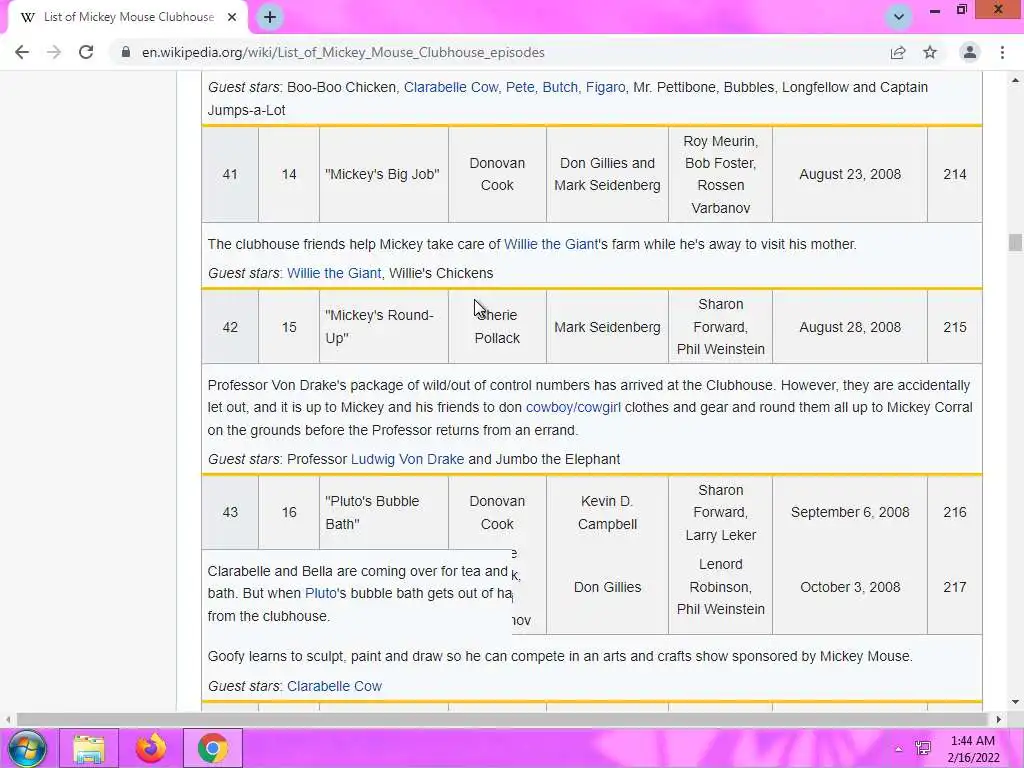Click the scroll up arrow
Screen dimensions: 1024x768
coord(1014,80)
